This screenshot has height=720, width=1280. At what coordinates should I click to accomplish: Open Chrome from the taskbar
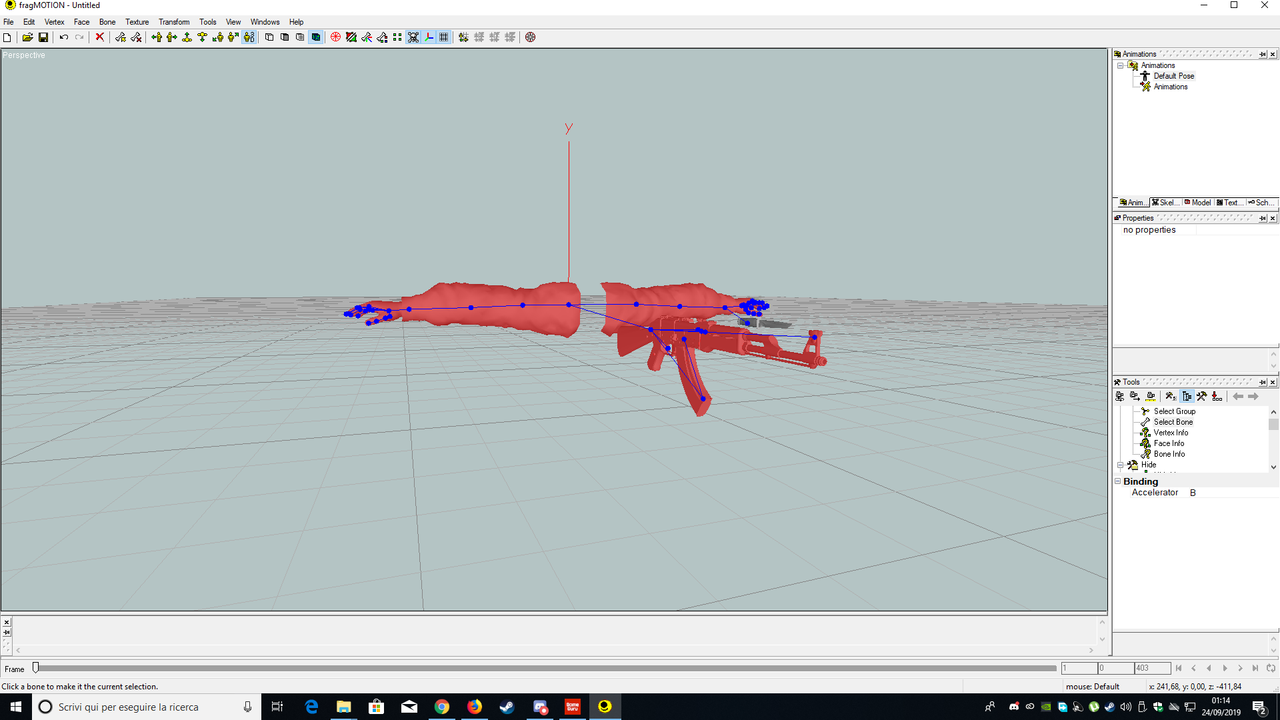[441, 707]
